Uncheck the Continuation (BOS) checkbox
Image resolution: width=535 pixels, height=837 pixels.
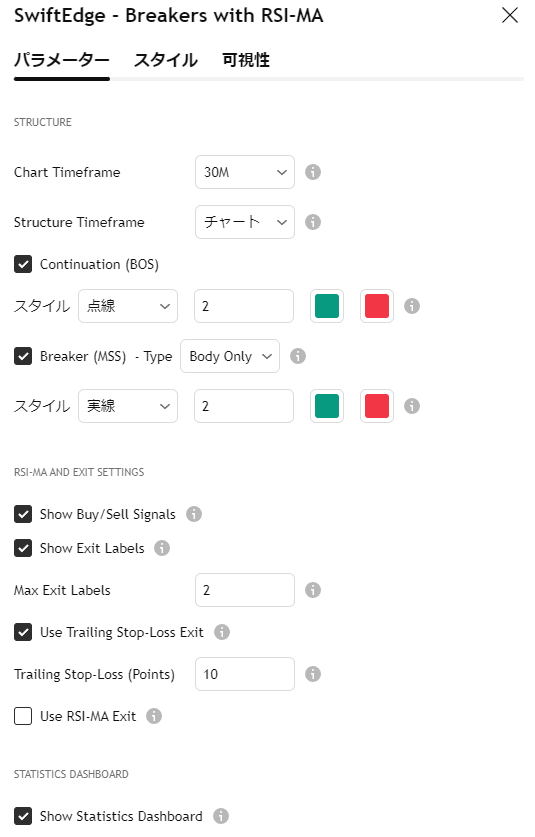[23, 264]
